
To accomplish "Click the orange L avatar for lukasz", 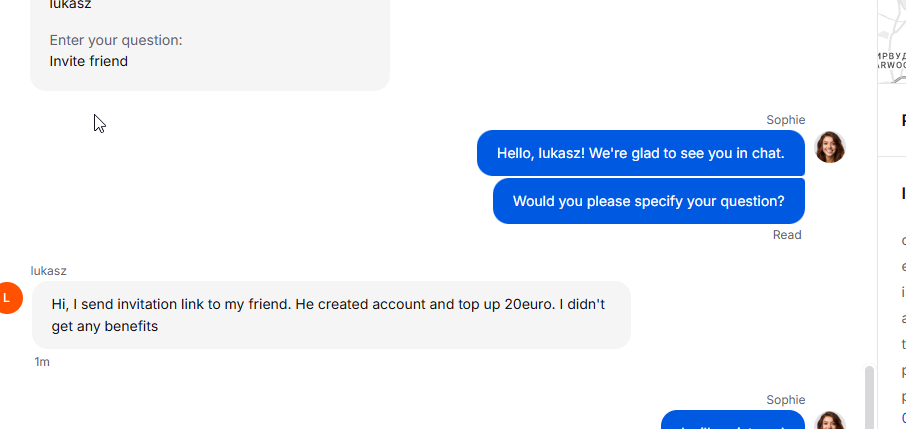I will click(x=8, y=298).
